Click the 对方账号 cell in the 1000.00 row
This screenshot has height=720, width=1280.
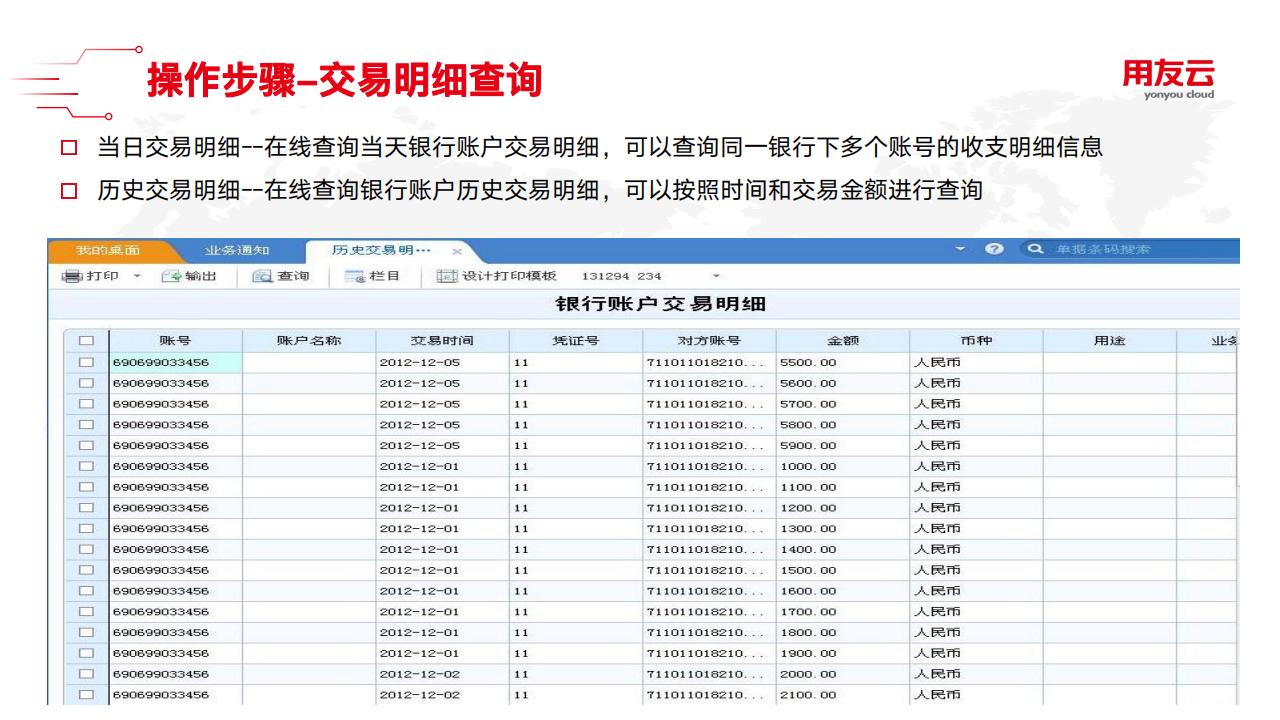tap(708, 466)
